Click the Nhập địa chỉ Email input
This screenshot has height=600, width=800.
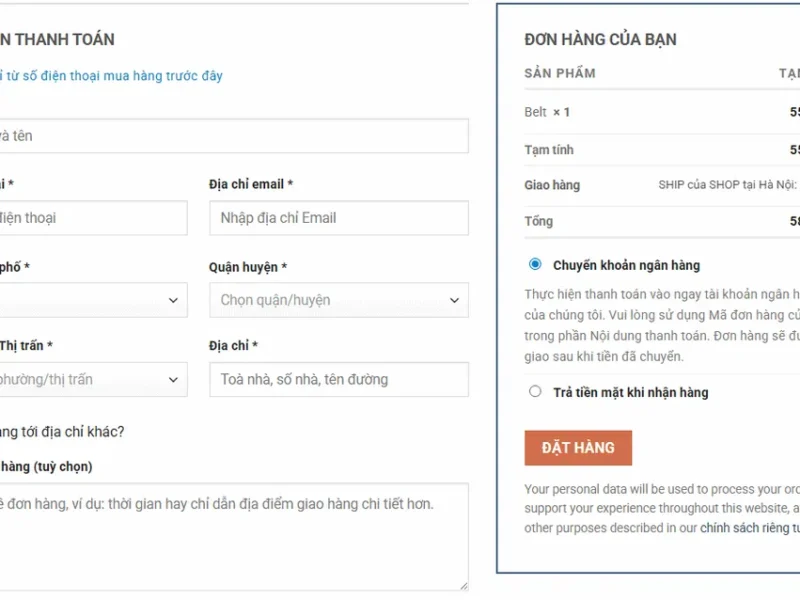(338, 218)
